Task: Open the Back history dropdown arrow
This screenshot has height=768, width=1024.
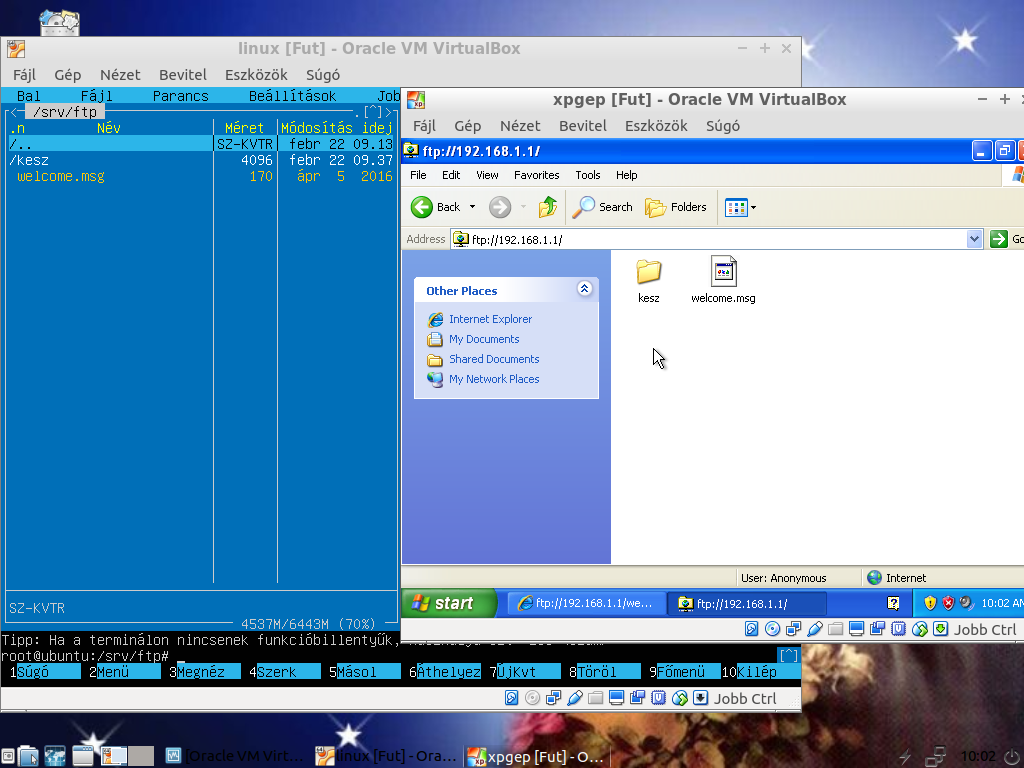Action: [472, 207]
